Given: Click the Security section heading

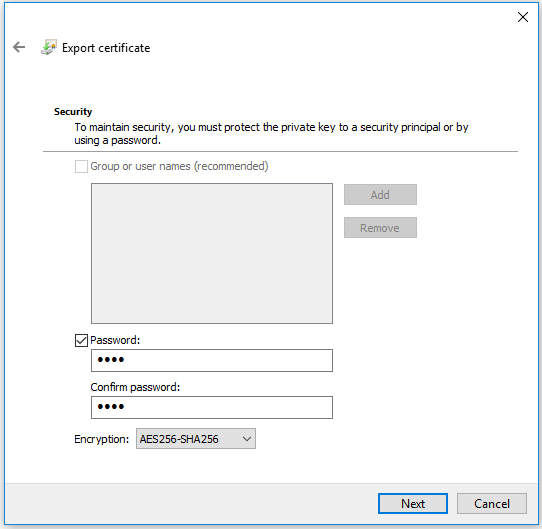Looking at the screenshot, I should pyautogui.click(x=73, y=112).
